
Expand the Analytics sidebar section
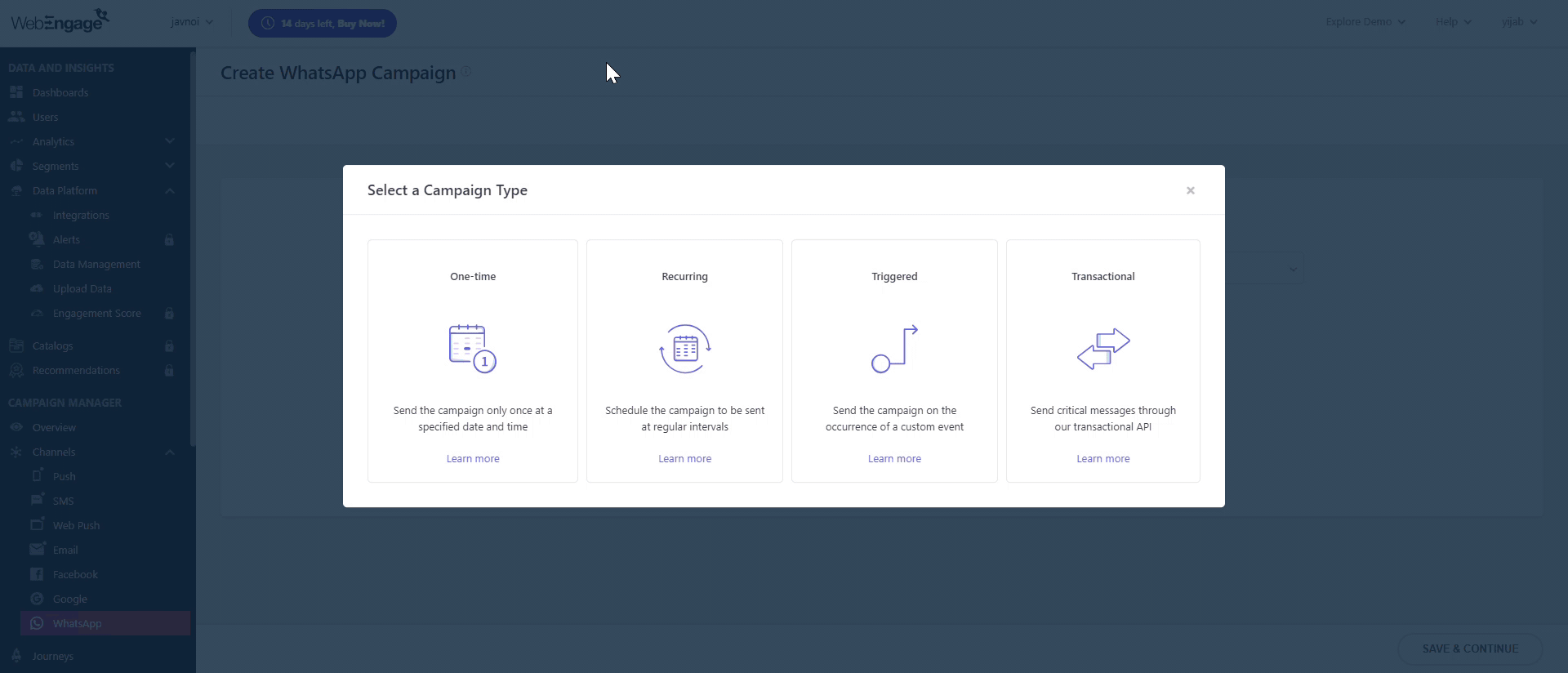170,141
